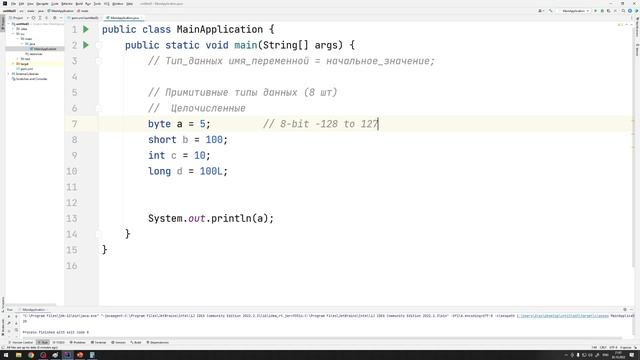
Task: Open Version Control tool window
Action: pyautogui.click(x=20, y=342)
